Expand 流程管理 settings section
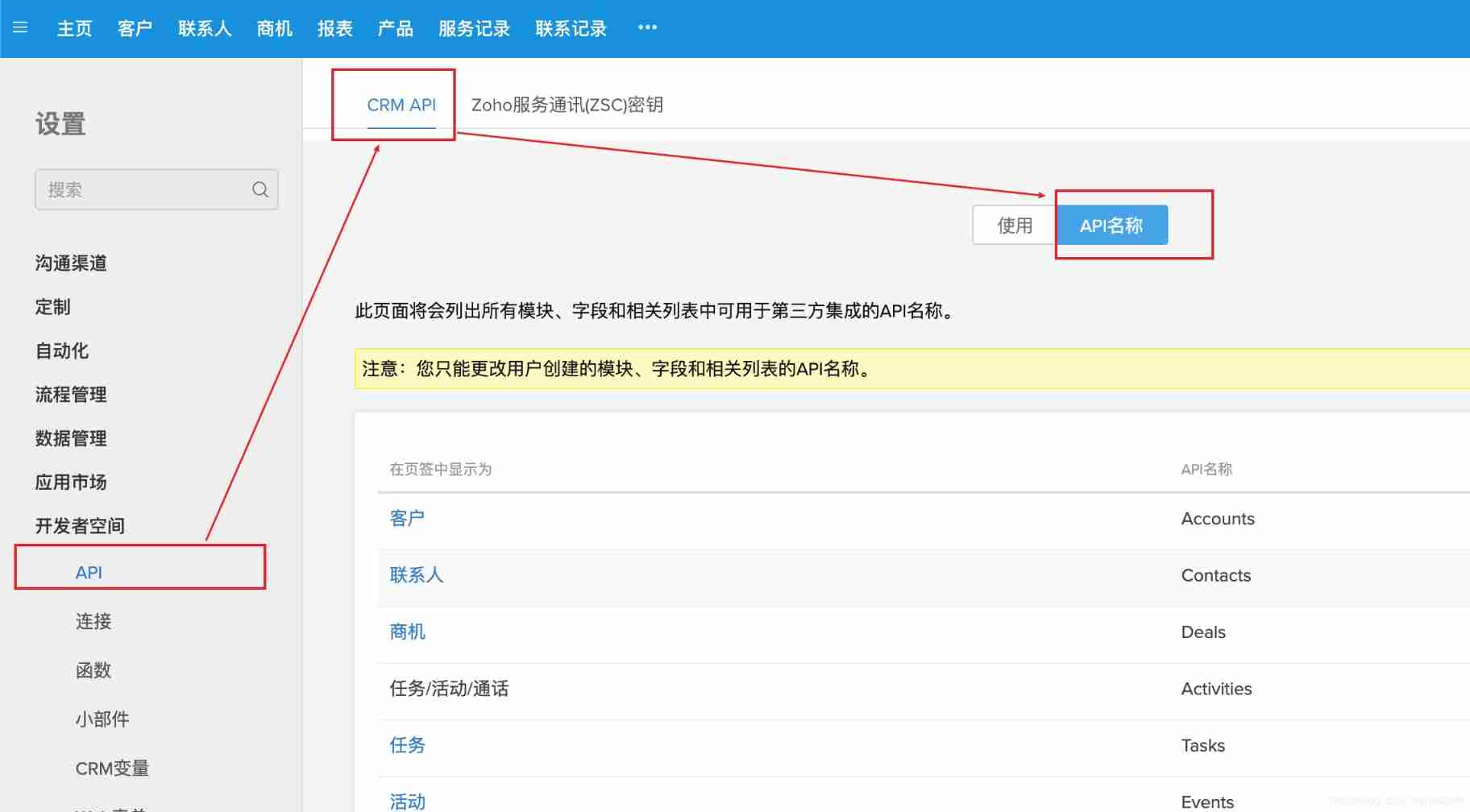This screenshot has width=1470, height=812. [x=71, y=395]
